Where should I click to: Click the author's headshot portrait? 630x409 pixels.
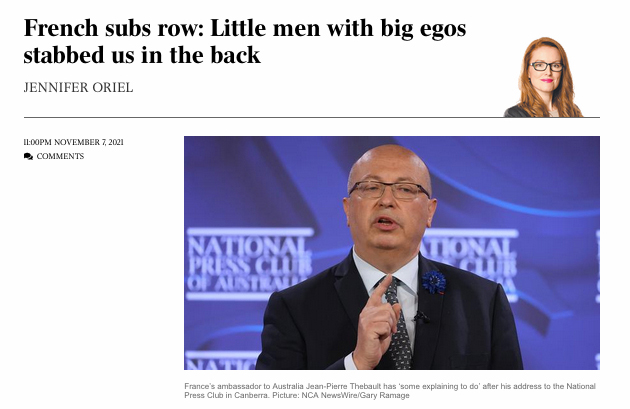click(544, 77)
